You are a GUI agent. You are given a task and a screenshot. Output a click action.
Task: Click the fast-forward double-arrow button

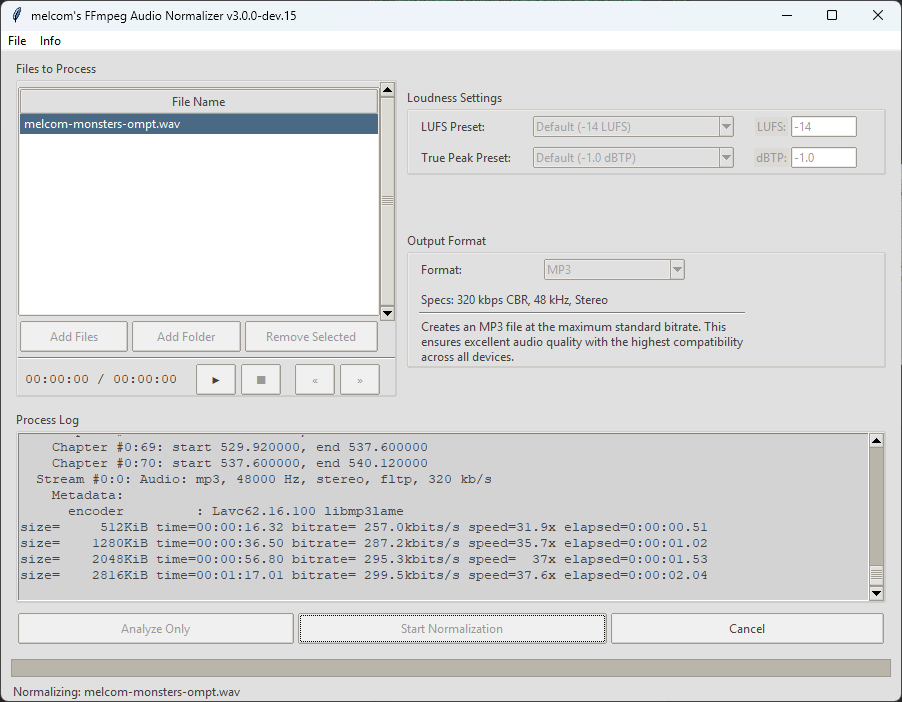point(359,380)
